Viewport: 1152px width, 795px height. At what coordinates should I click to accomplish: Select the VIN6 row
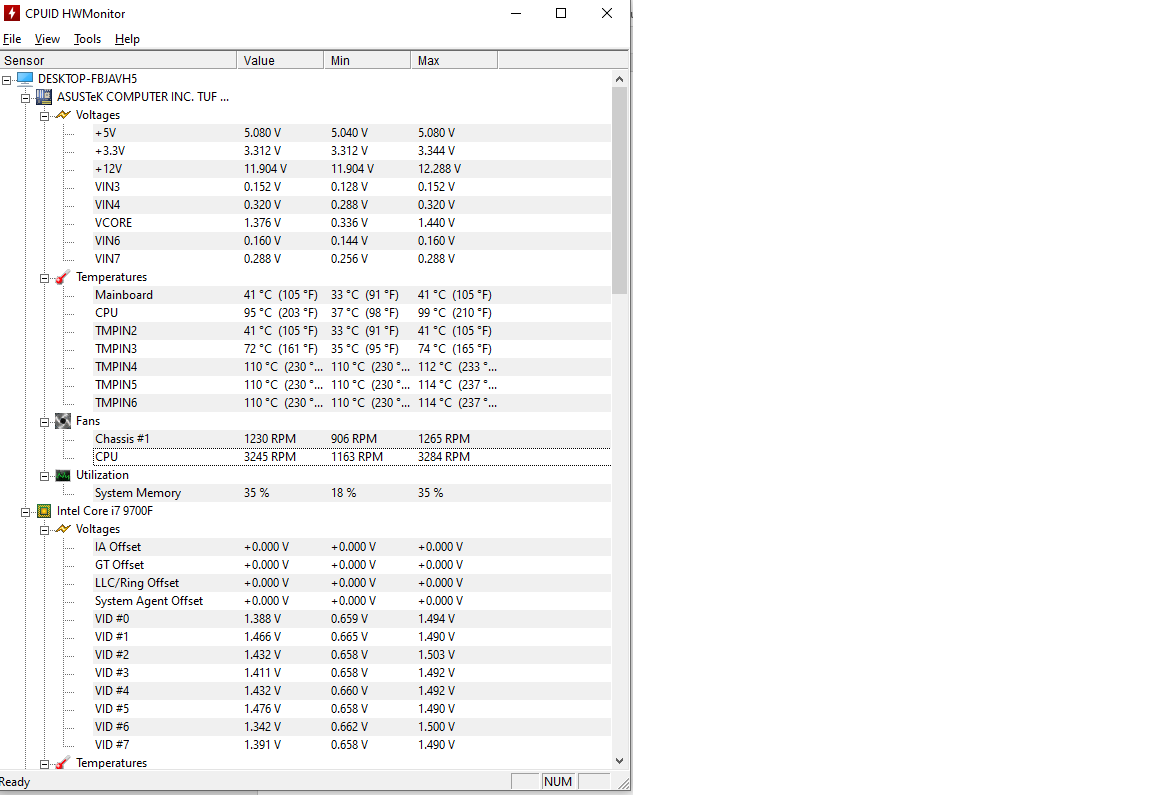351,241
